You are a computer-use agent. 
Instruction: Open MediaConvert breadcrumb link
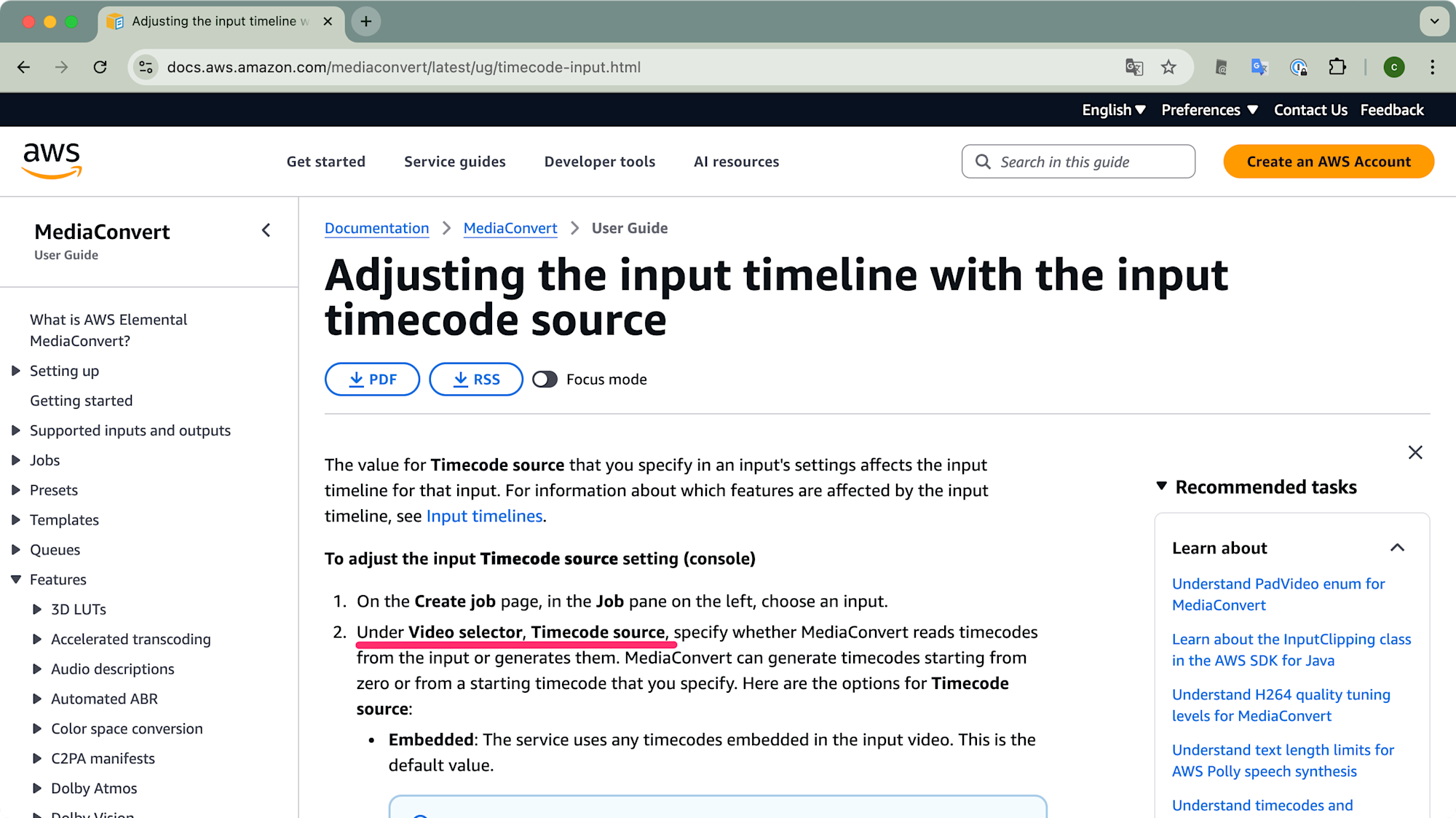pos(510,228)
